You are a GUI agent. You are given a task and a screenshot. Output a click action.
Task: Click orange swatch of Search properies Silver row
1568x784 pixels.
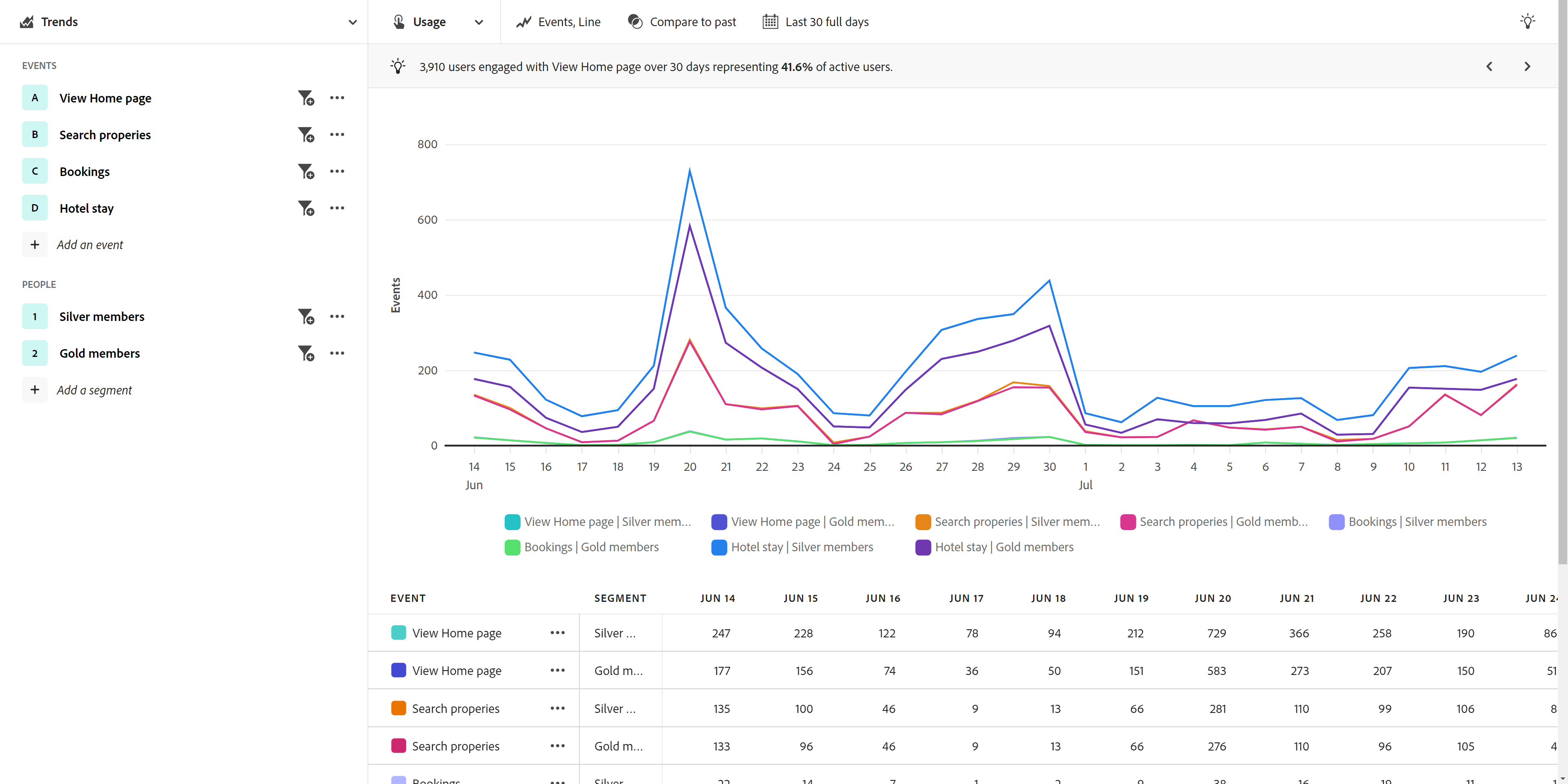[x=399, y=708]
